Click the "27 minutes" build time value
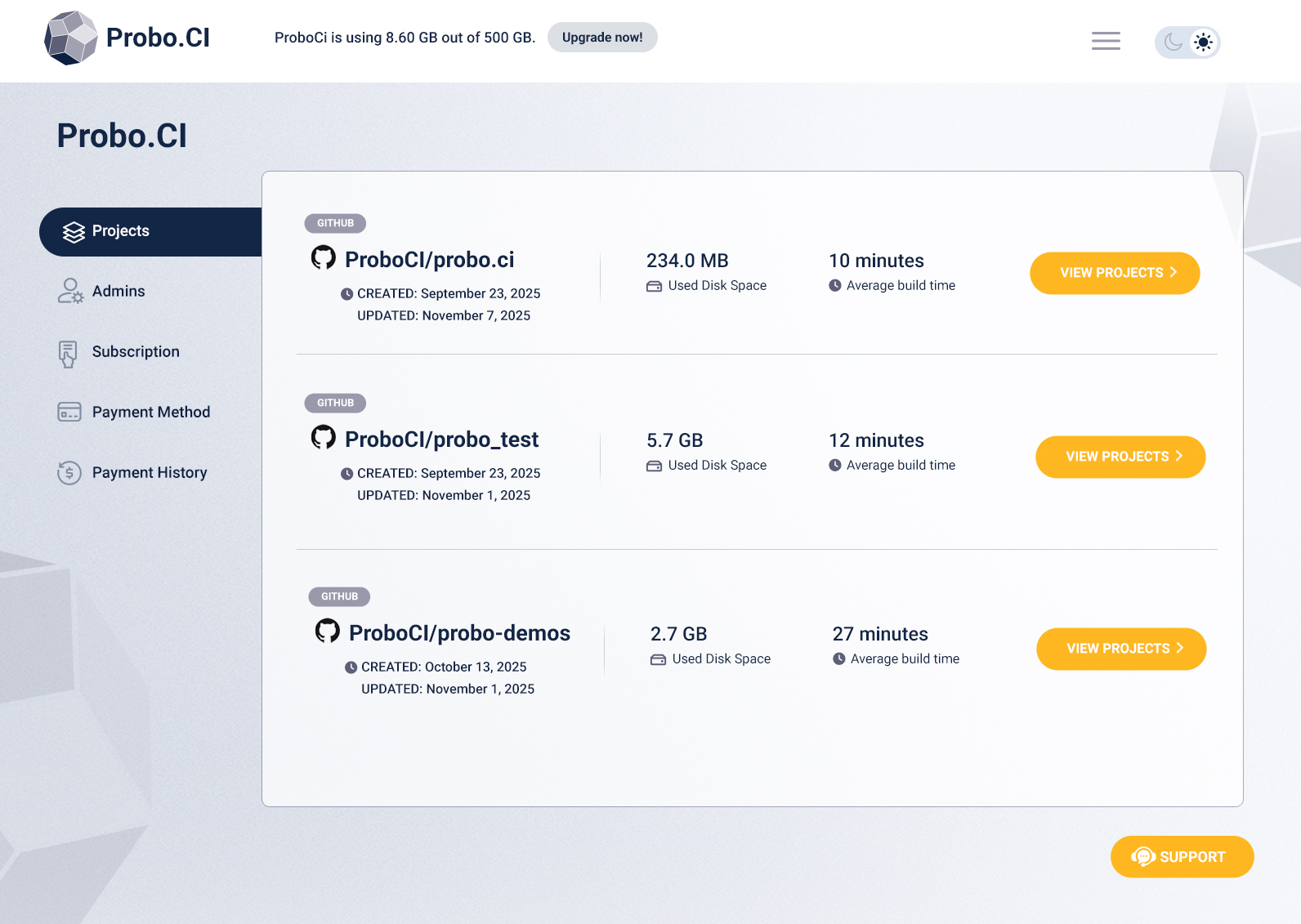The height and width of the screenshot is (924, 1301). (880, 634)
